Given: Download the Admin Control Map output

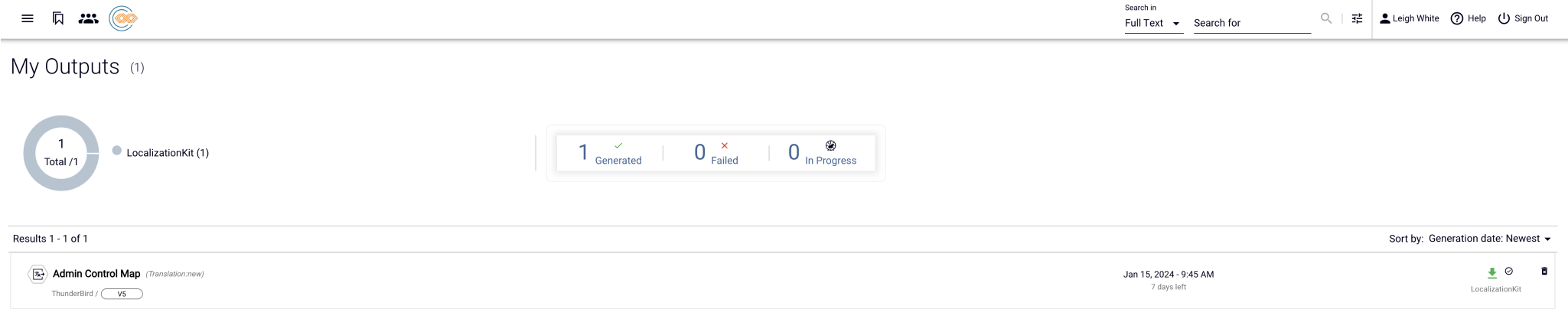Looking at the screenshot, I should coord(1491,272).
